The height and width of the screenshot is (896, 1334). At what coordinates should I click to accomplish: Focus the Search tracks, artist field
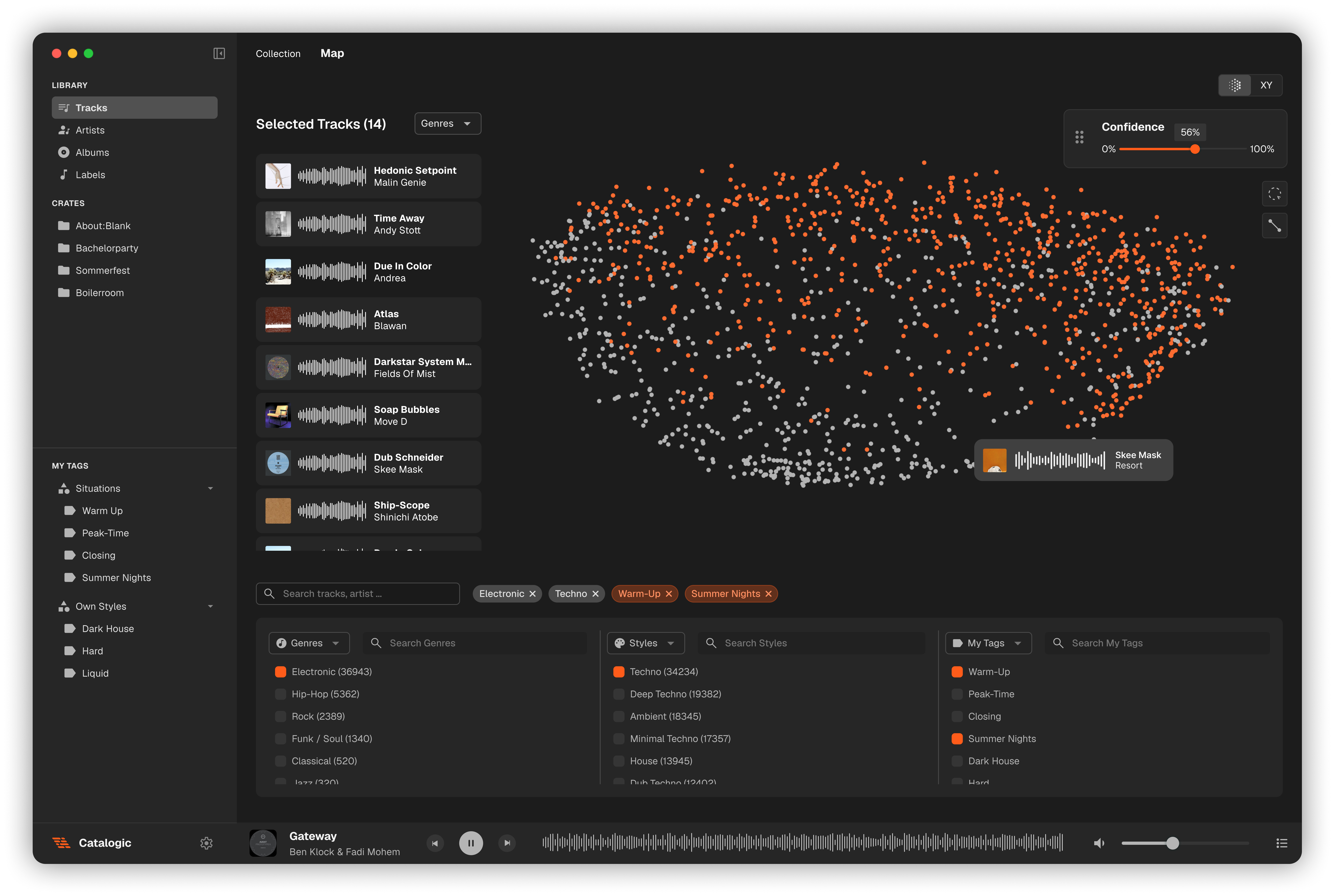[x=358, y=594]
